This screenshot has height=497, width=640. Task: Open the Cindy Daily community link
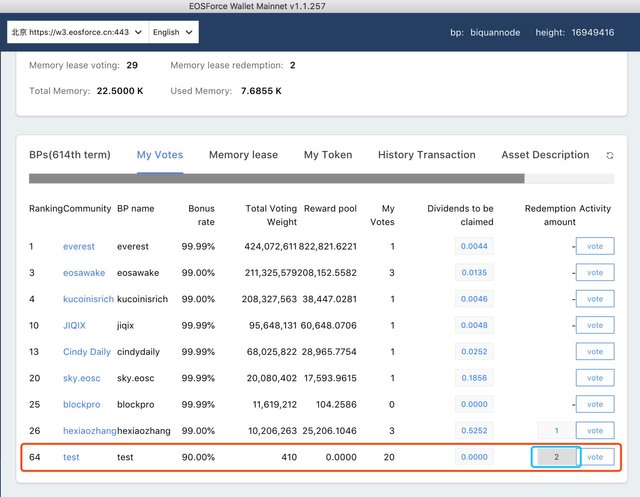[x=87, y=352]
